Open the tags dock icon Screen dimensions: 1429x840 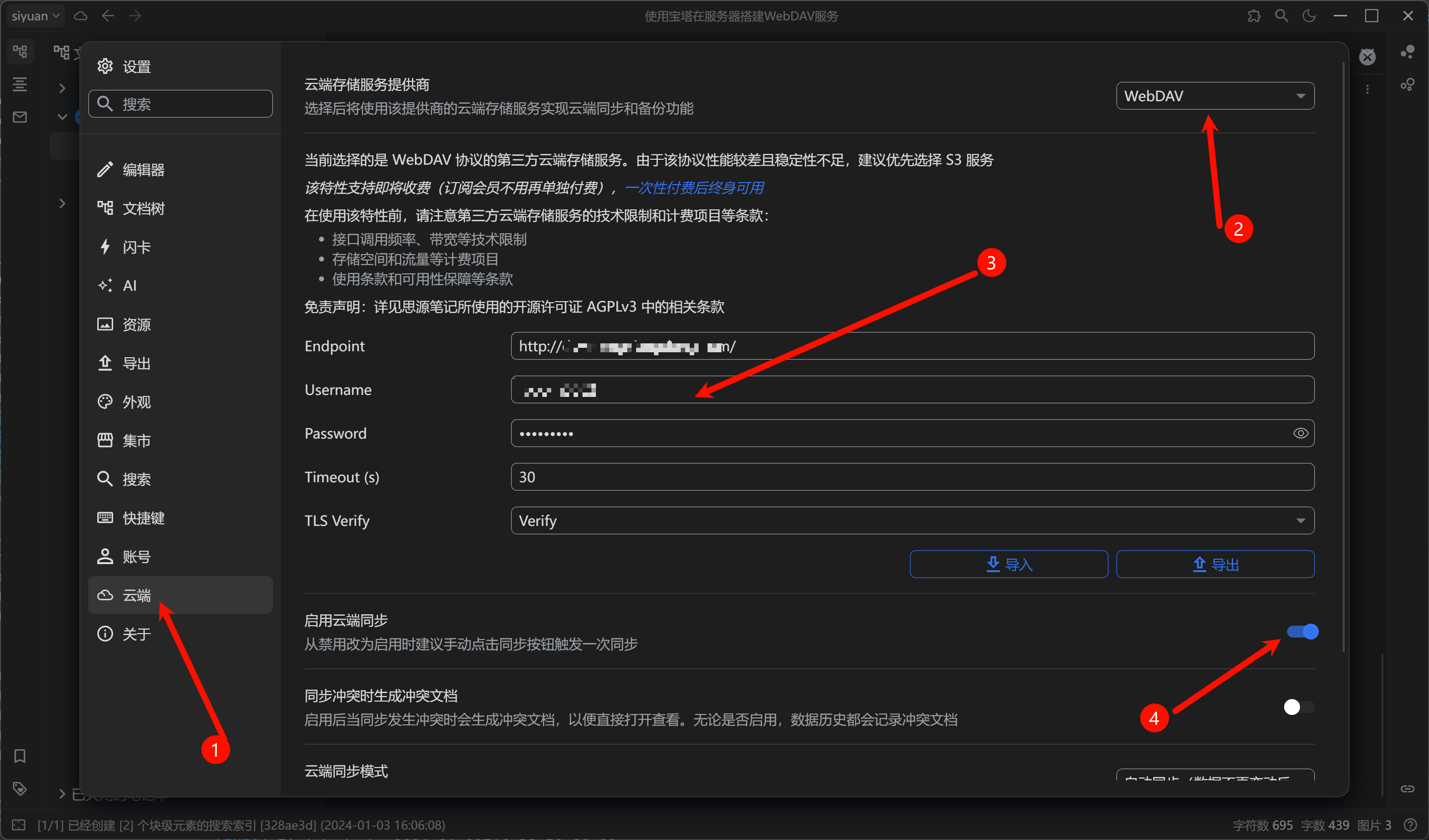20,789
